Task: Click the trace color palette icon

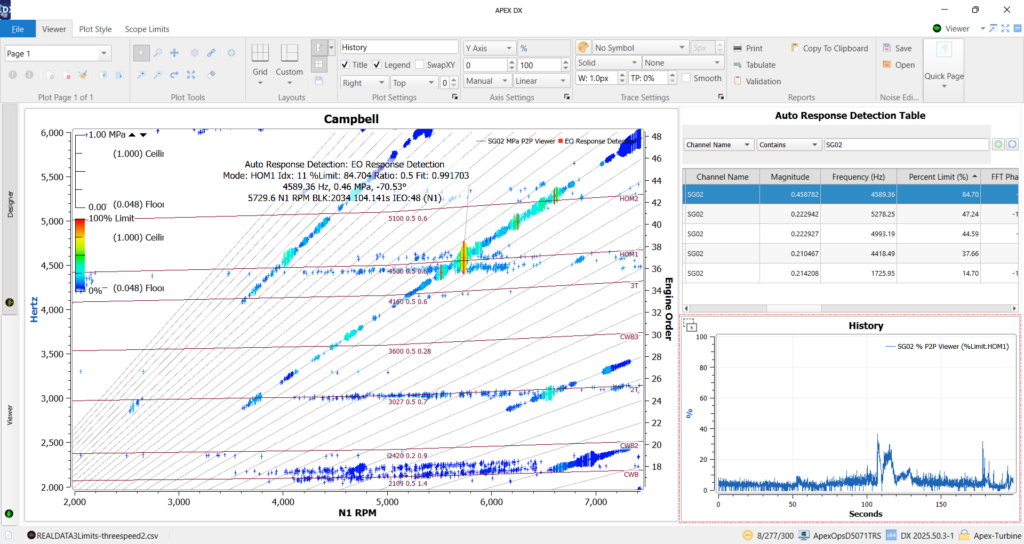Action: point(584,47)
